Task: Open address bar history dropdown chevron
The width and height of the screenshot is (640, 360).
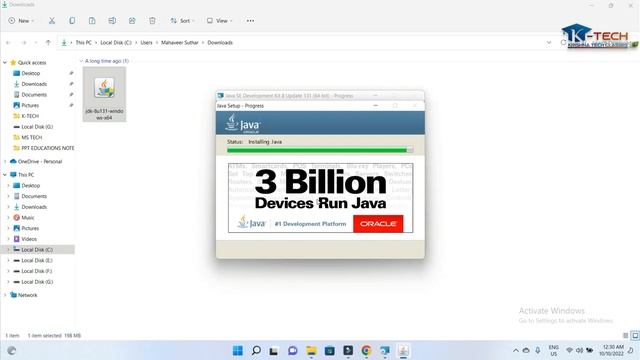Action: pyautogui.click(x=549, y=42)
